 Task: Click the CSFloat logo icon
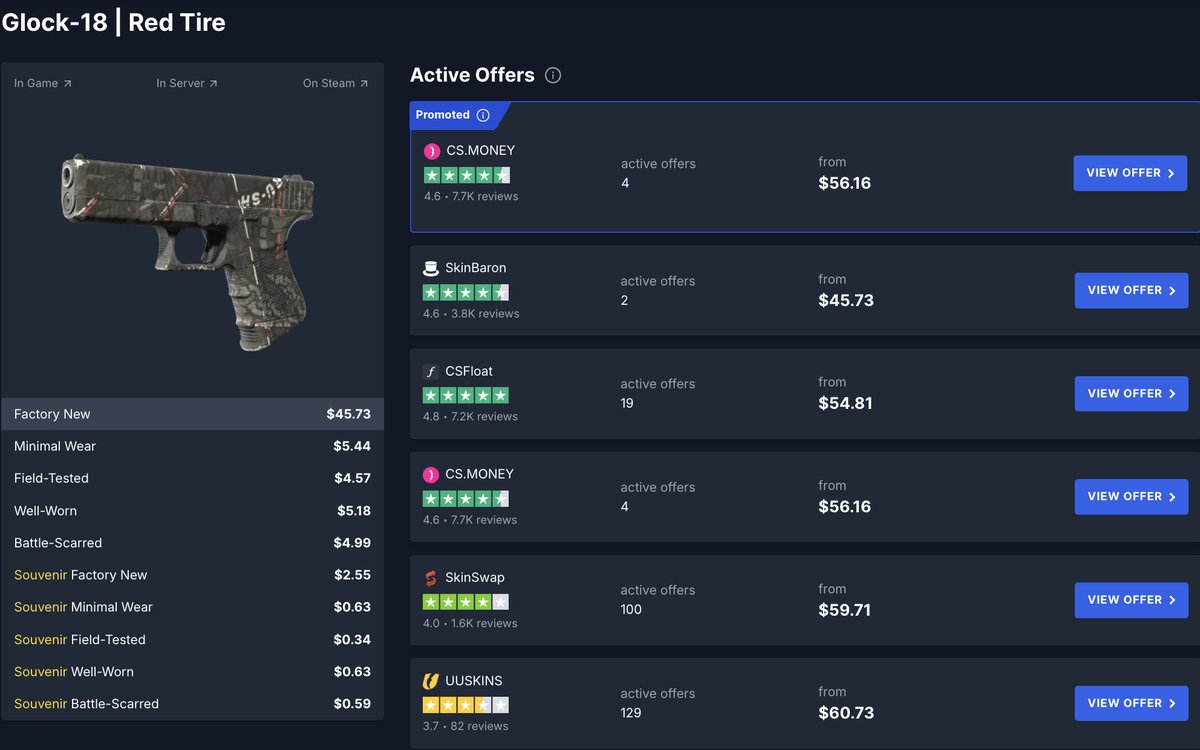[x=431, y=371]
